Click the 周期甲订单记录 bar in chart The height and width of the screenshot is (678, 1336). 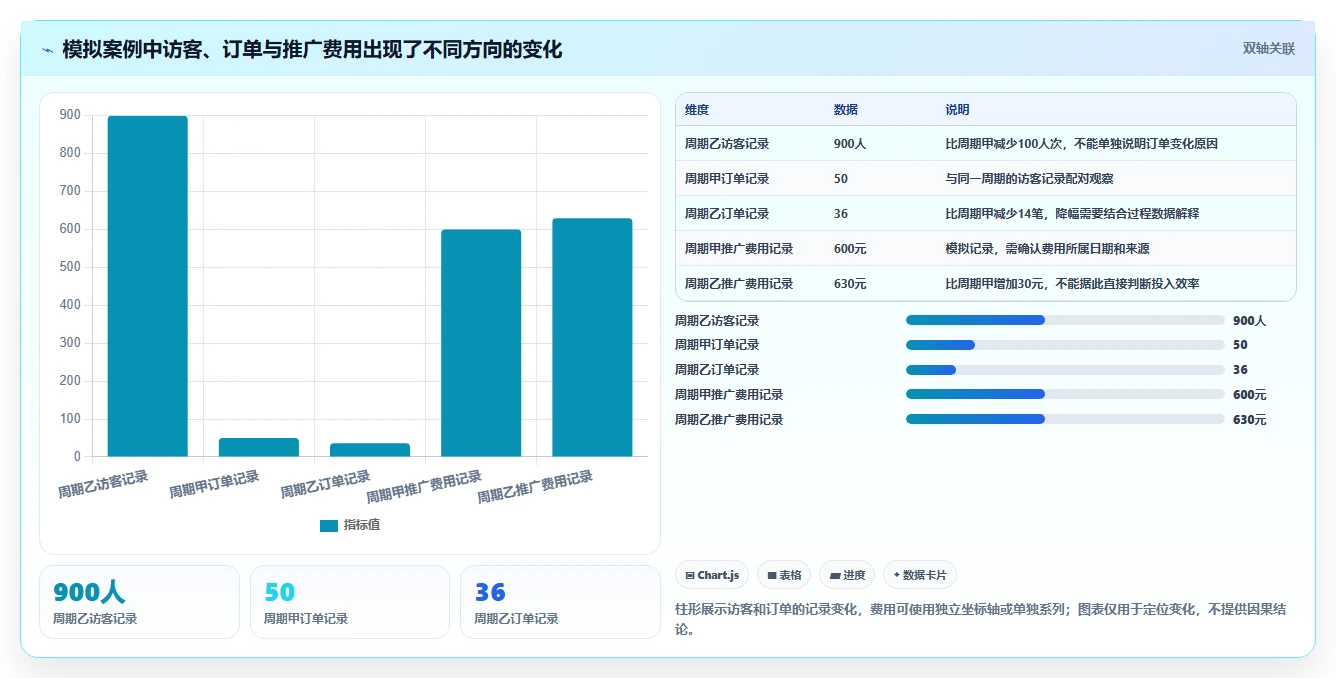click(259, 447)
